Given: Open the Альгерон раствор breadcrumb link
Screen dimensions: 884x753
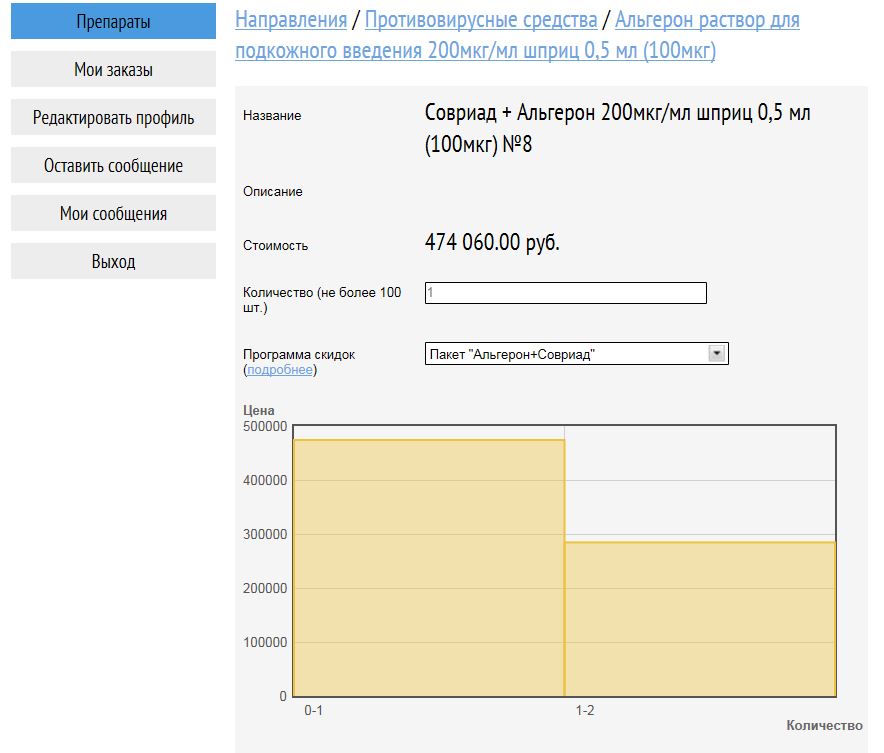Looking at the screenshot, I should pyautogui.click(x=518, y=35).
